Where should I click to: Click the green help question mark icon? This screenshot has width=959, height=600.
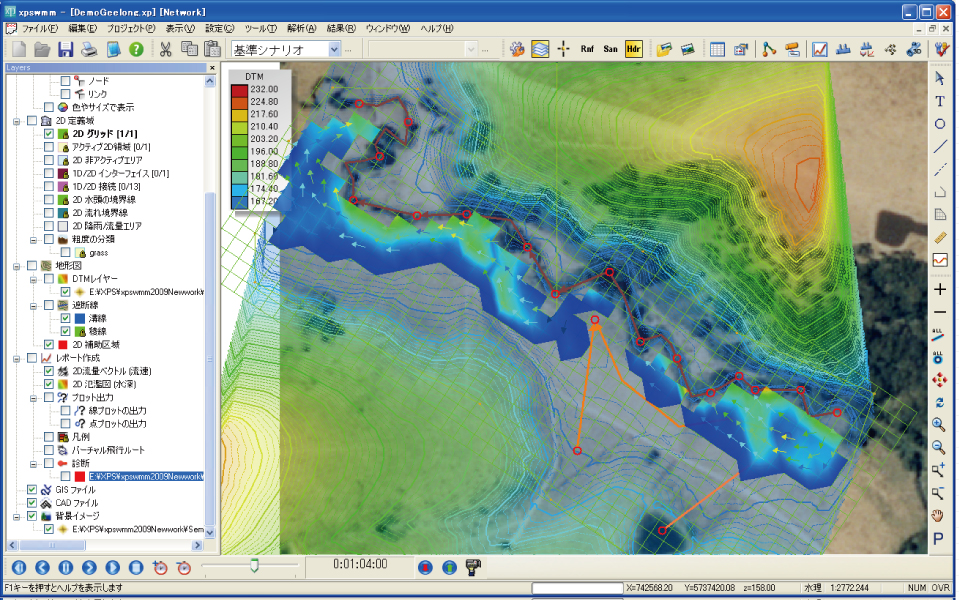(x=136, y=48)
